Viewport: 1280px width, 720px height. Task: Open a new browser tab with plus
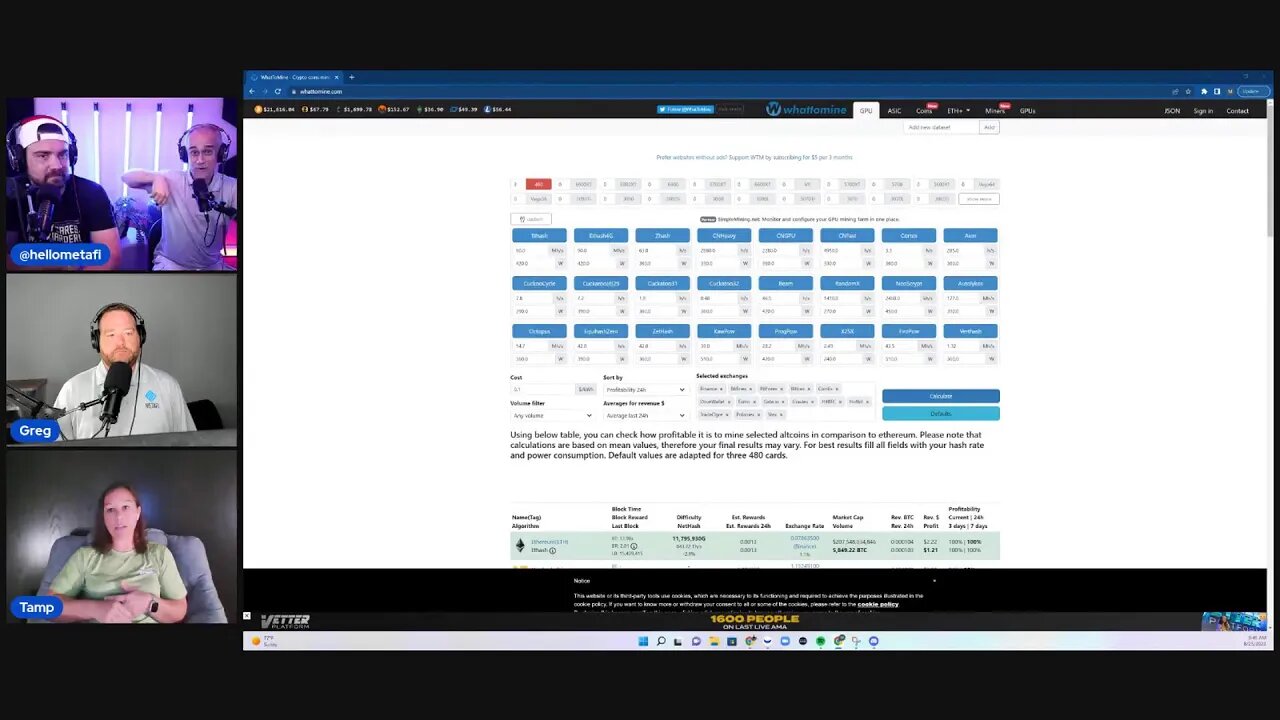tap(352, 77)
